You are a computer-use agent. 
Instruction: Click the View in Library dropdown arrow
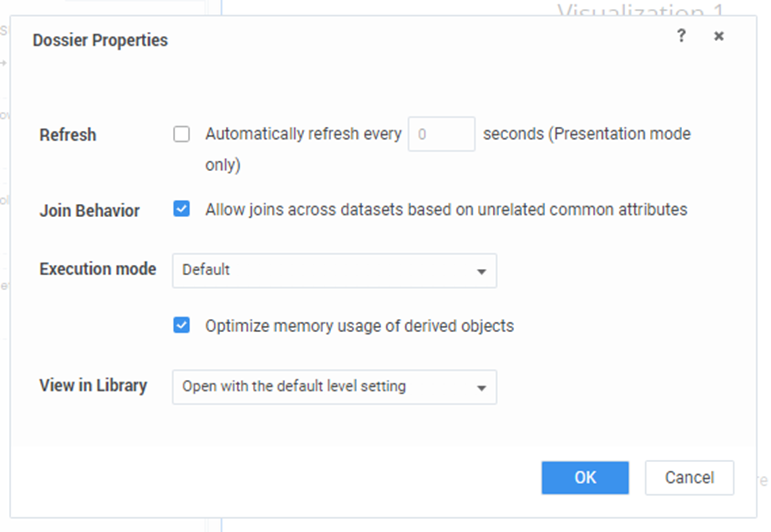tap(481, 387)
